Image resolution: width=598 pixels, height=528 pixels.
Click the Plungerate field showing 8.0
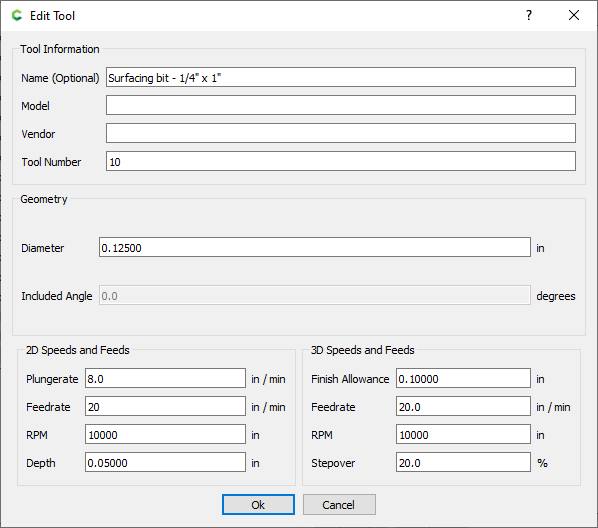(x=165, y=378)
